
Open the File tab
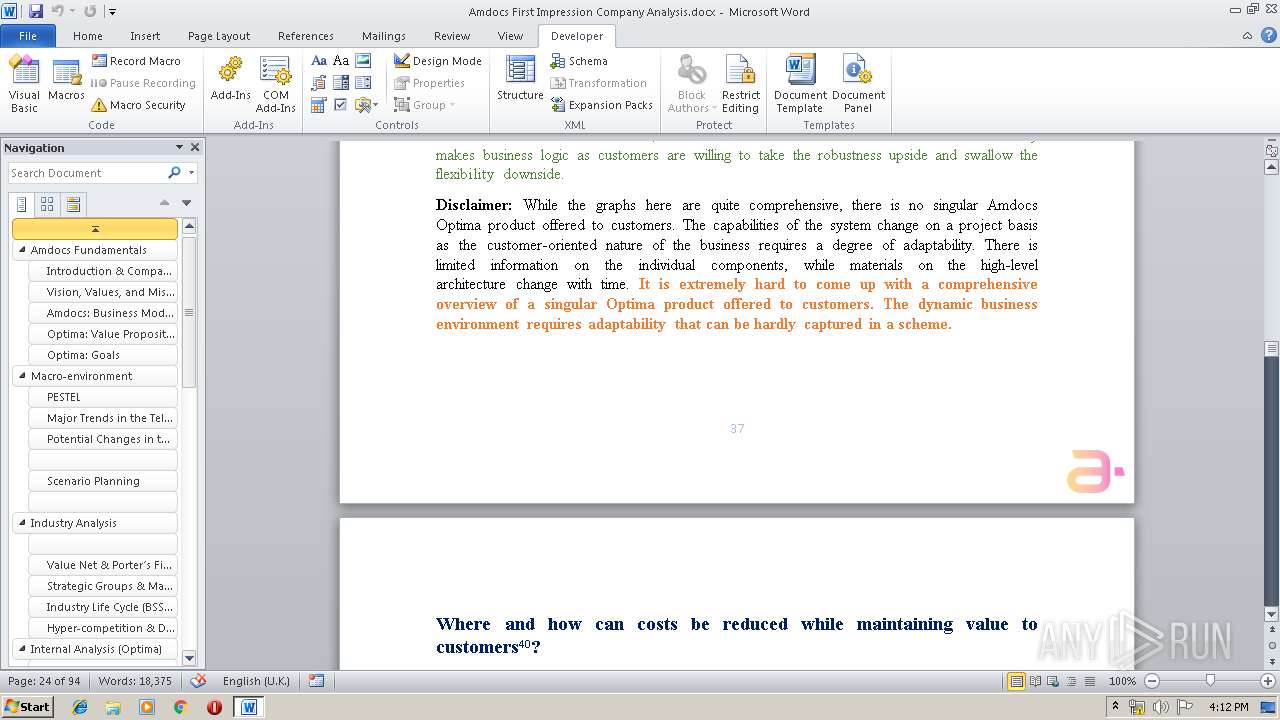click(x=28, y=36)
